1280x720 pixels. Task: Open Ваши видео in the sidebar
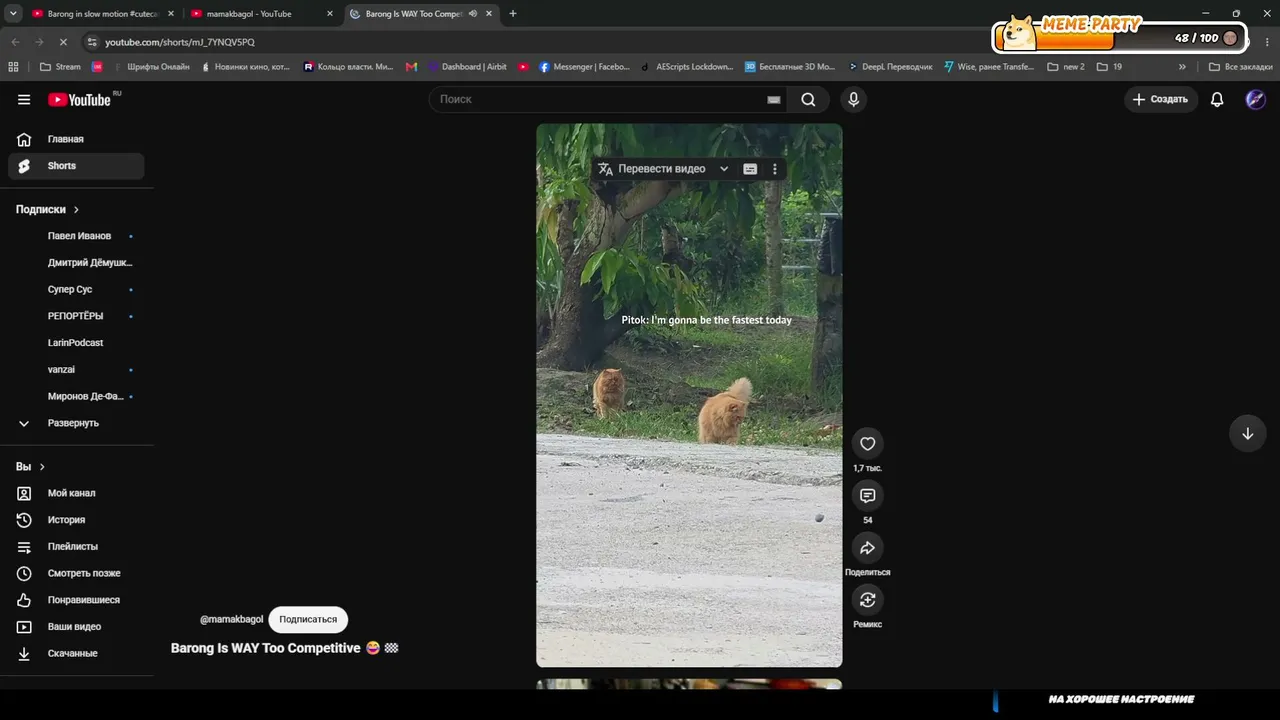[x=76, y=627]
